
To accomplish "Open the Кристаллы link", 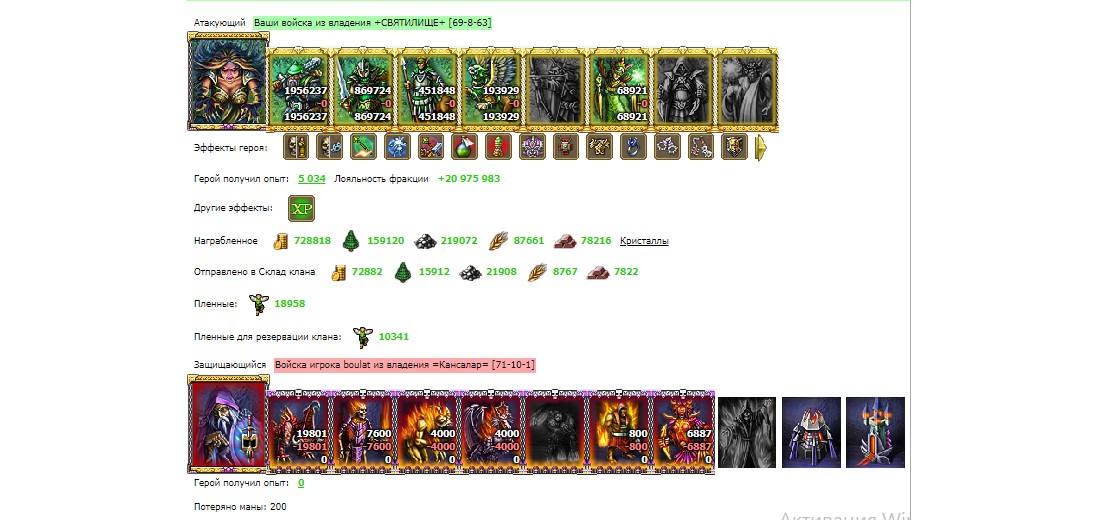I will point(644,240).
